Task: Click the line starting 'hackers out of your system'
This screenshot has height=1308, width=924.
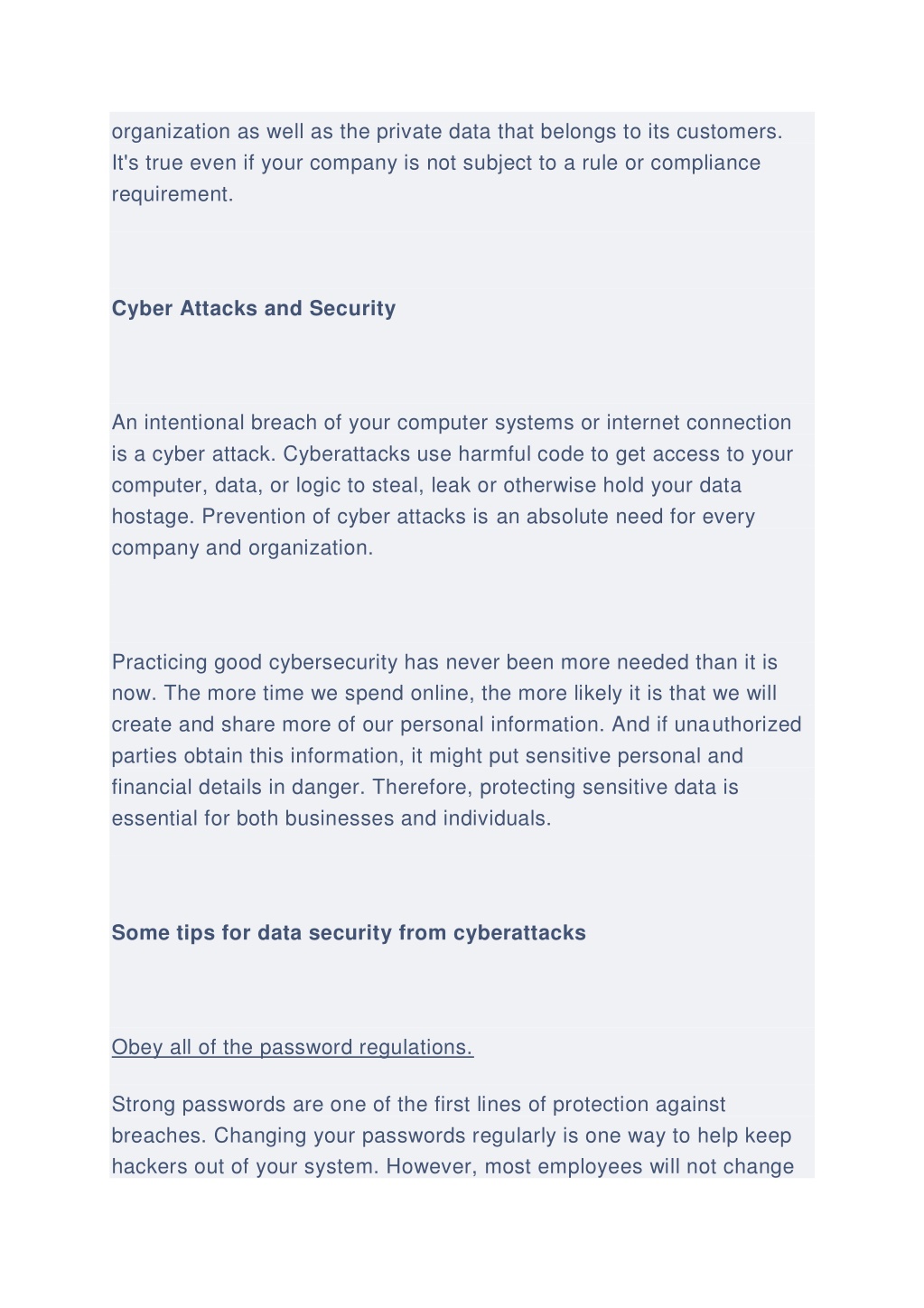Action: [453, 1166]
